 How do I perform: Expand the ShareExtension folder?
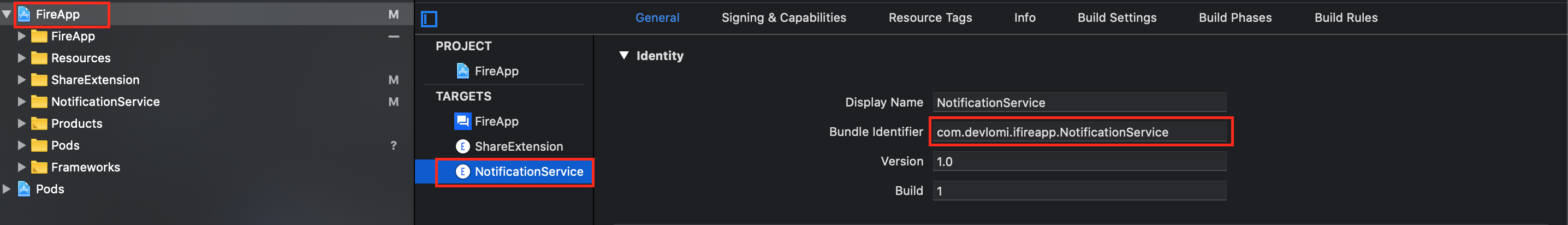coord(21,80)
